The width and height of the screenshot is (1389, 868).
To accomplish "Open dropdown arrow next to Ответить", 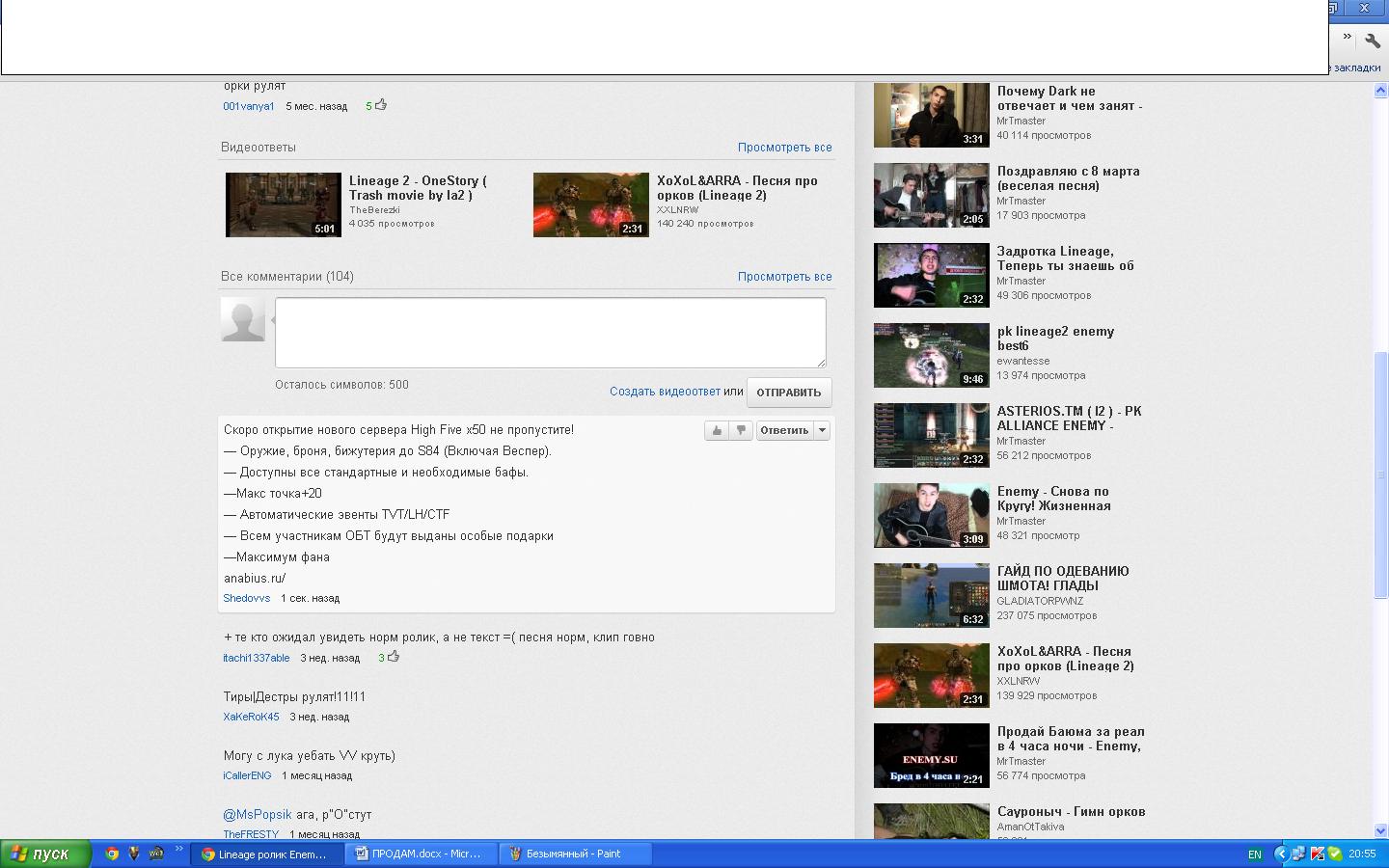I will click(822, 431).
